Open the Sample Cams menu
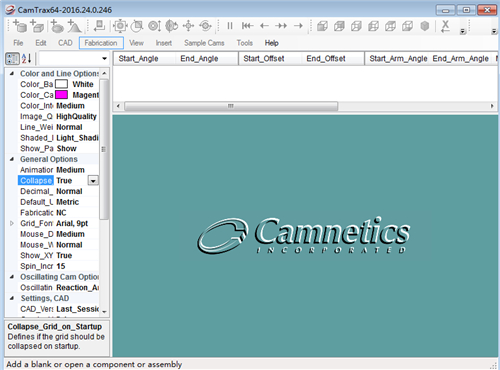 click(x=204, y=43)
